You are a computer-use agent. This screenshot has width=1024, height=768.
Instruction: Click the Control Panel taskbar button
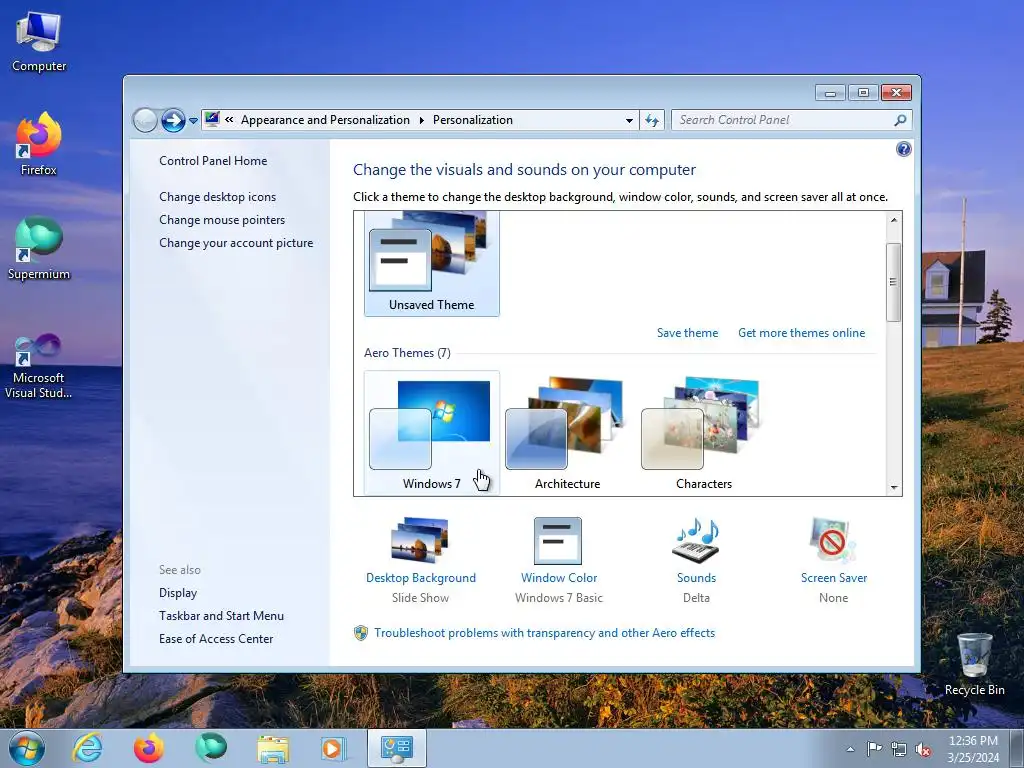click(396, 748)
